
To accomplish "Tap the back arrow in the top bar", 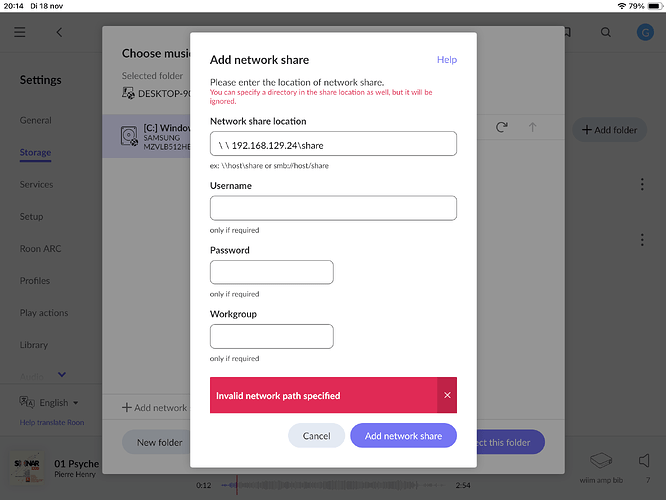I will point(59,32).
